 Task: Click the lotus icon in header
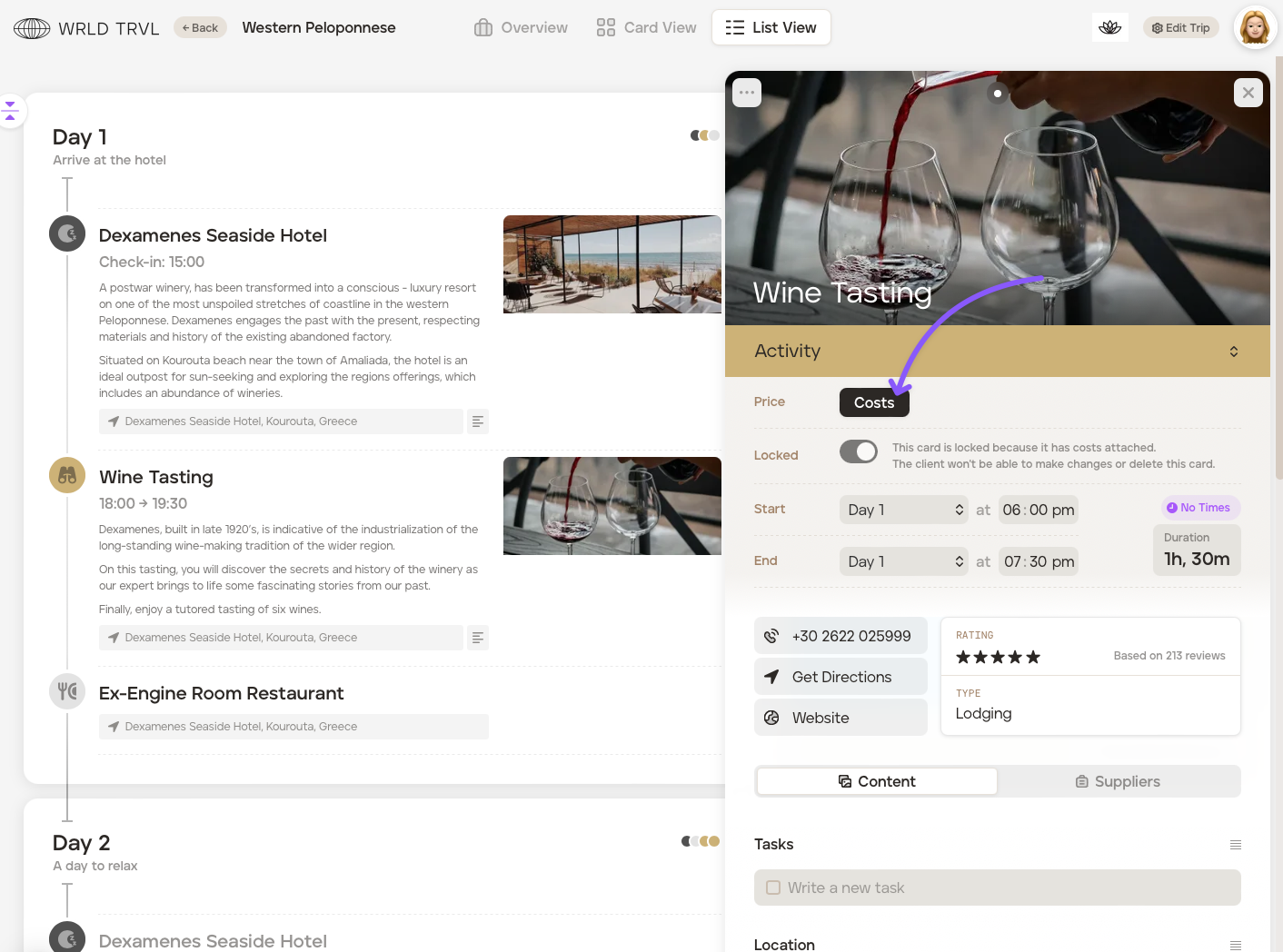point(1109,27)
